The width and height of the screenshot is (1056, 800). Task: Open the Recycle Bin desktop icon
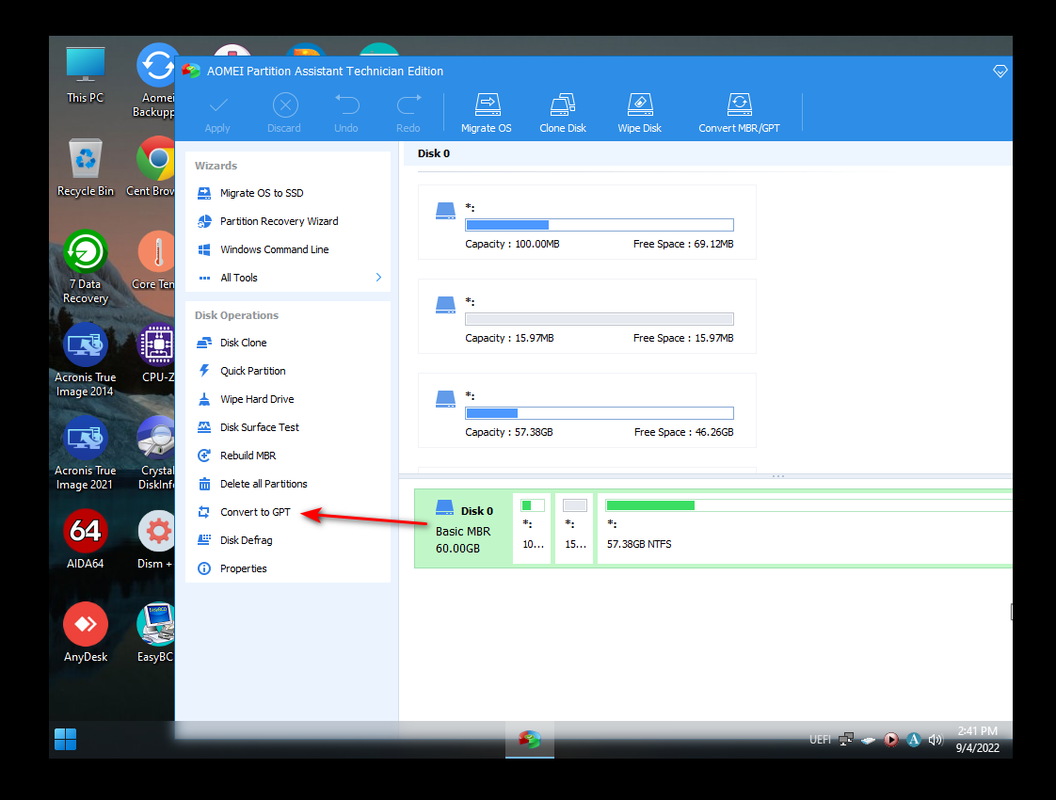click(x=85, y=168)
